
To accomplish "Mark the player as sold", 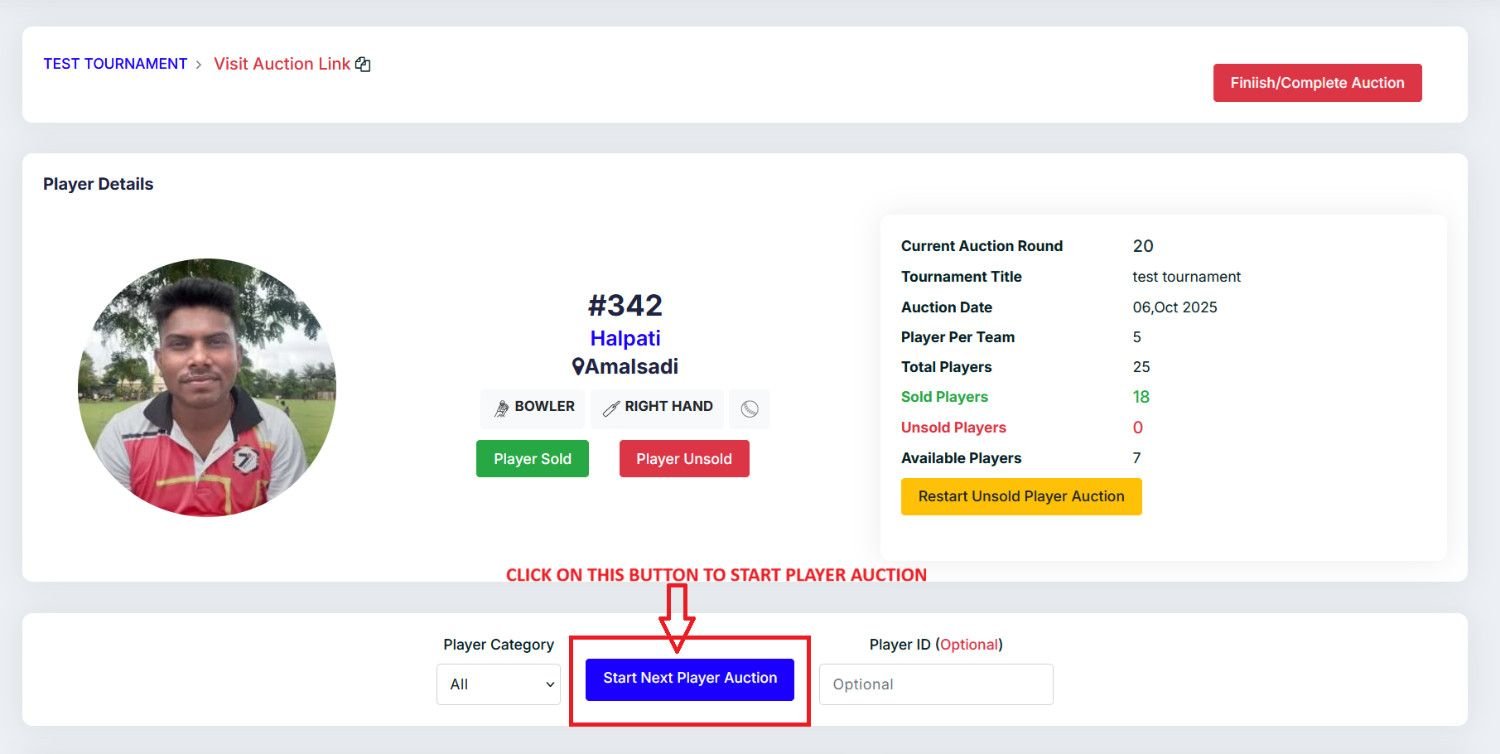I will coord(532,459).
